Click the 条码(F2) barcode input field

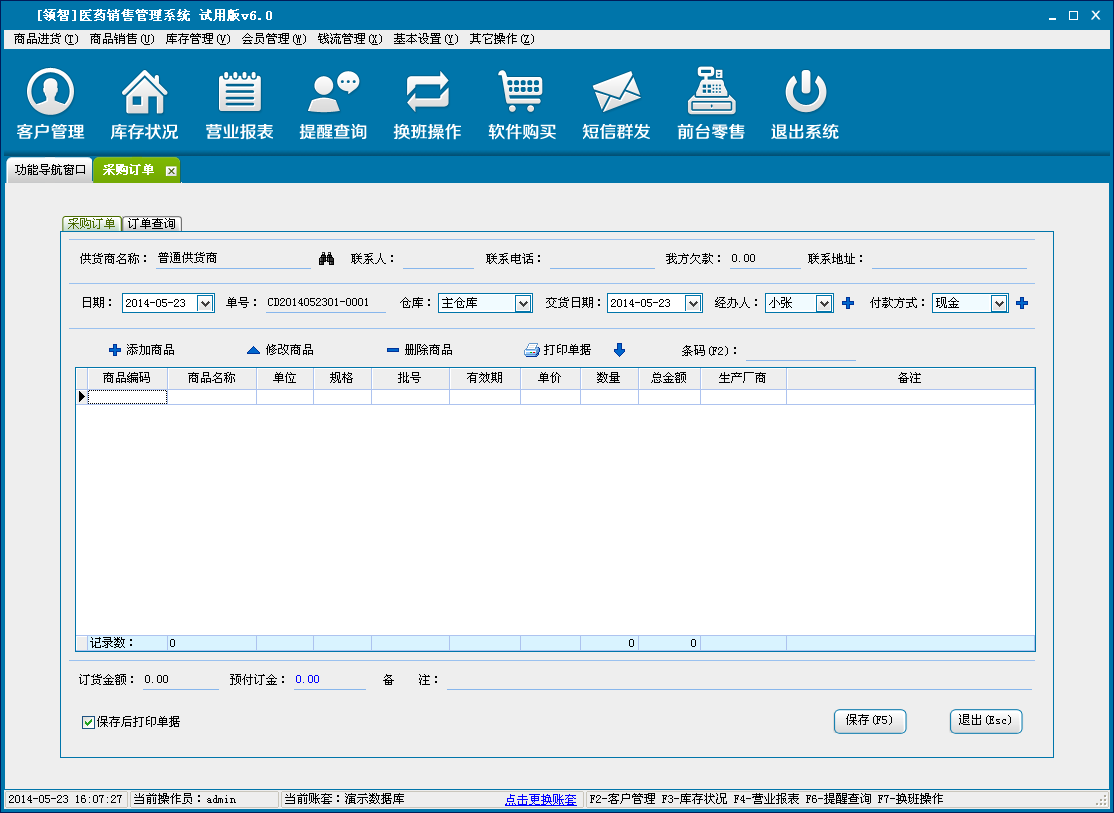point(800,350)
